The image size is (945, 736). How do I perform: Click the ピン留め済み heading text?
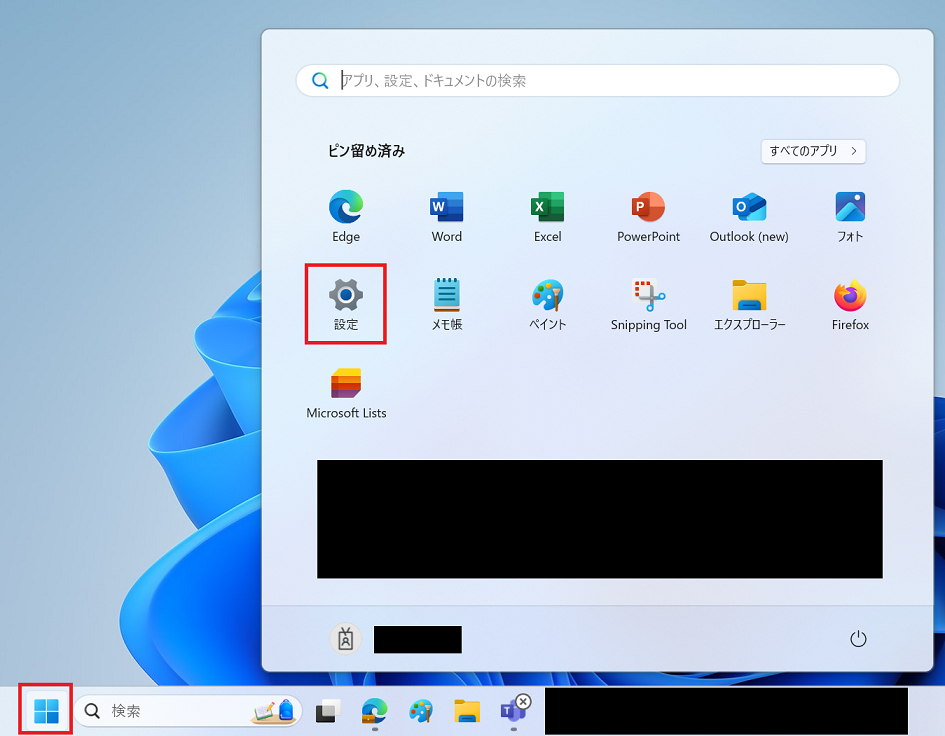pos(366,151)
